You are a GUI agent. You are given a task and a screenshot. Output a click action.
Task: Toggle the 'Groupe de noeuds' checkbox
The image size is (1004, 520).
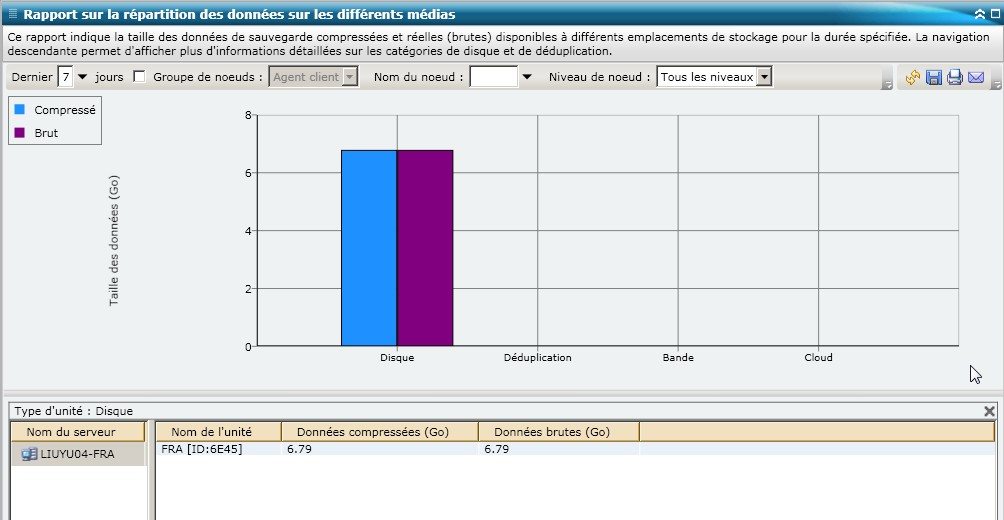coord(139,77)
